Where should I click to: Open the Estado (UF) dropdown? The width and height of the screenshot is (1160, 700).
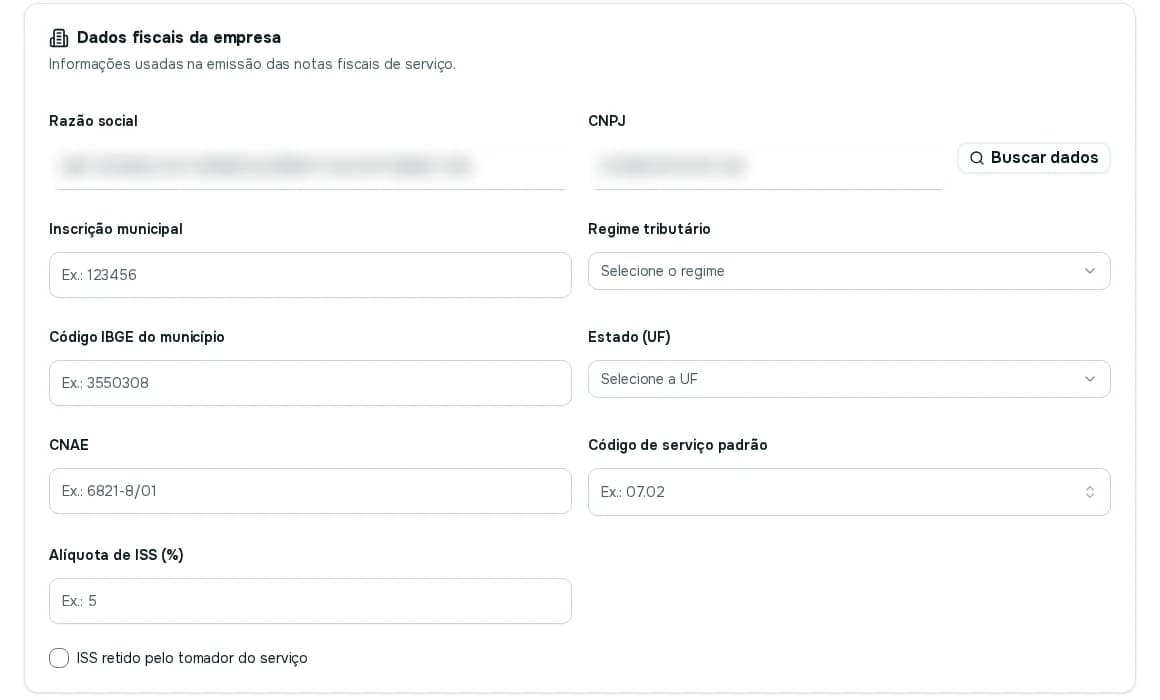point(849,379)
